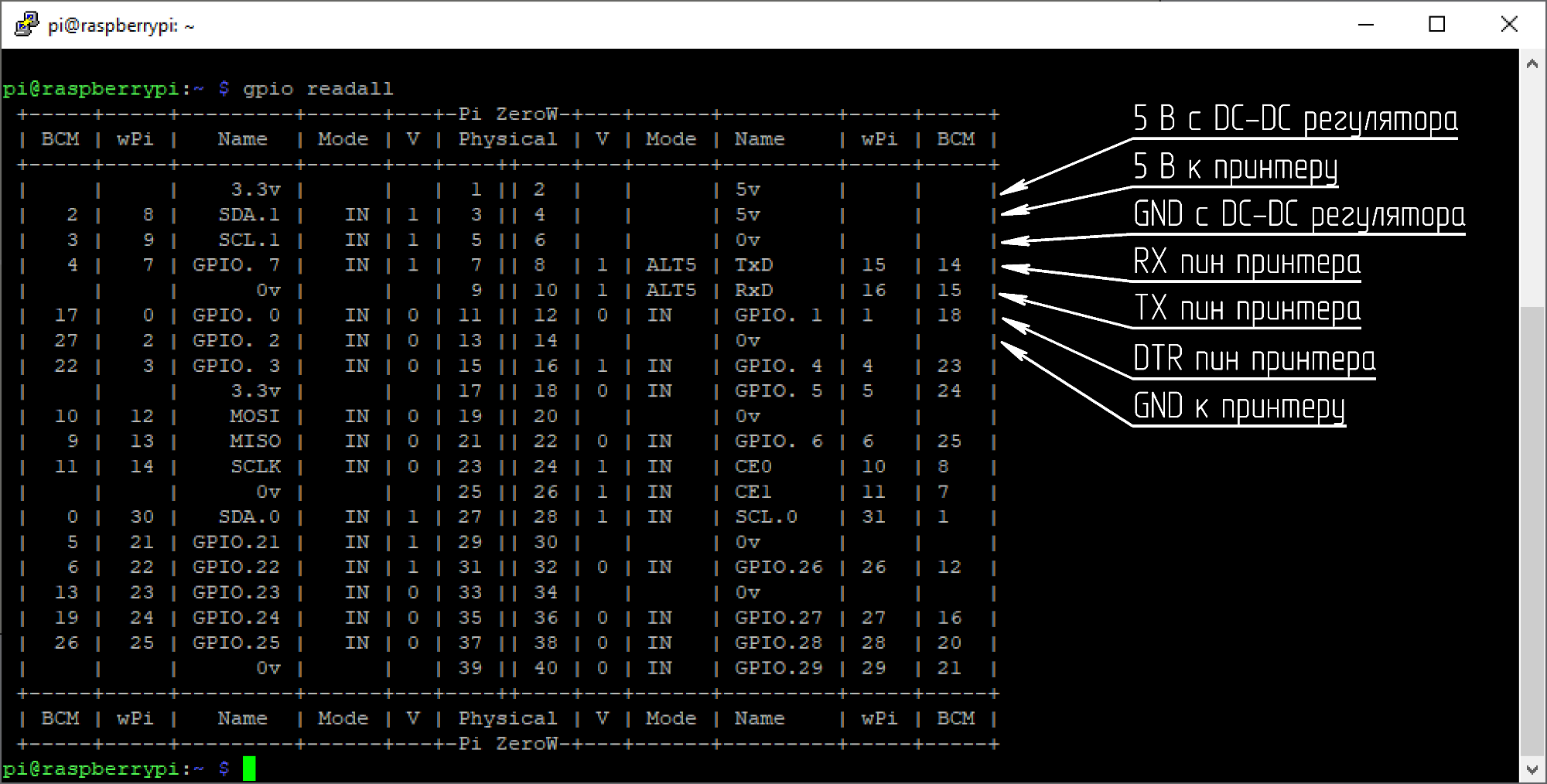Click physical pin number 39

(x=470, y=668)
